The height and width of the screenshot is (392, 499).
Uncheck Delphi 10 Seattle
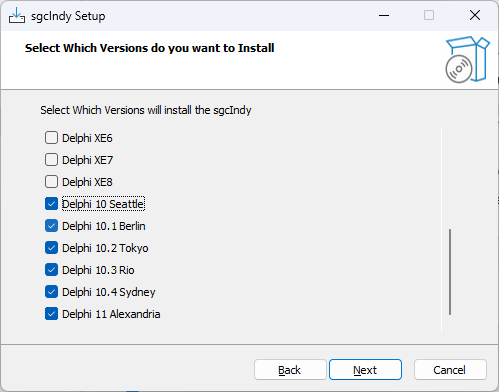tap(51, 204)
